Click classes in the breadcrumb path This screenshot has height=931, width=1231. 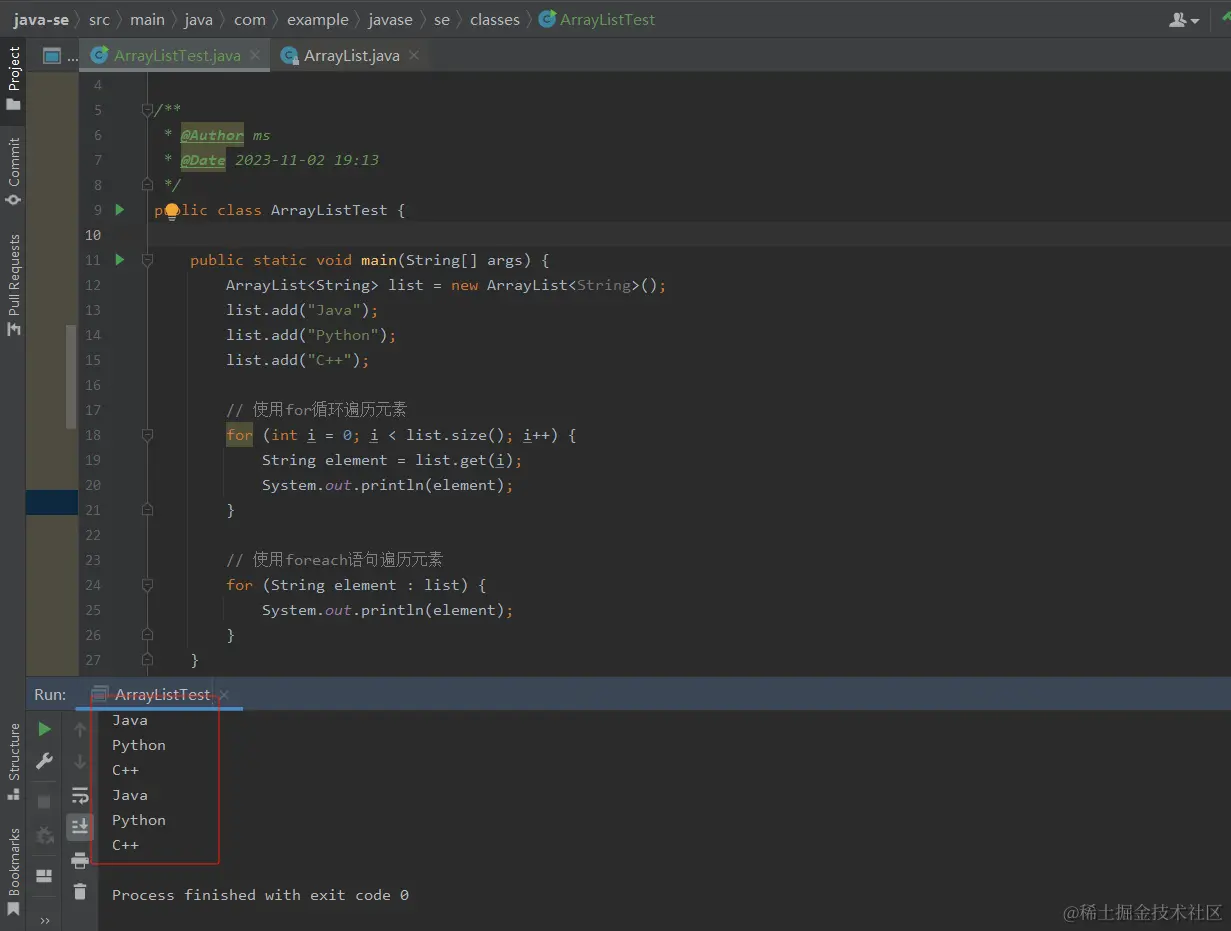point(495,19)
